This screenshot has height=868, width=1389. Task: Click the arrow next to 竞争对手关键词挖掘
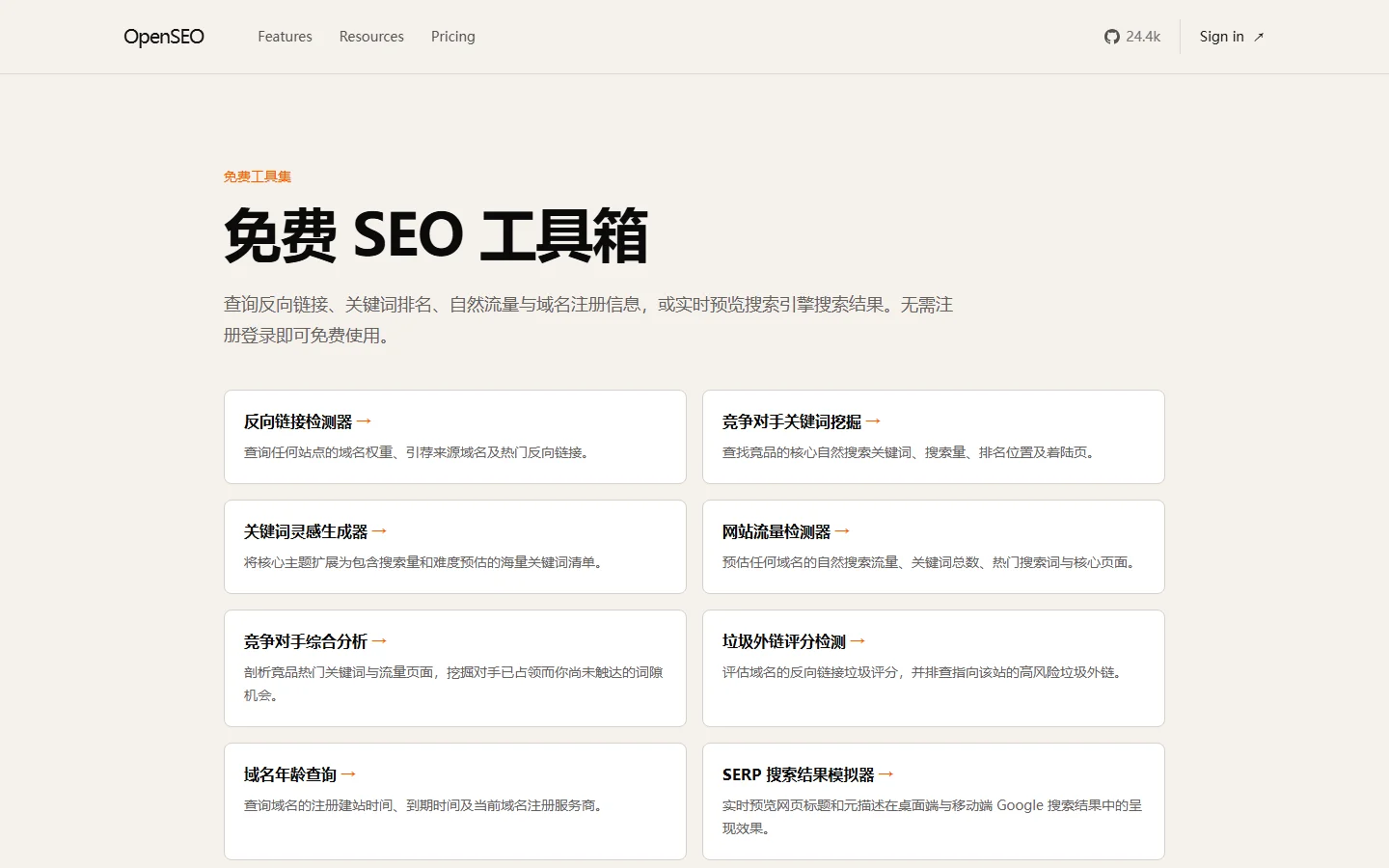pos(873,421)
